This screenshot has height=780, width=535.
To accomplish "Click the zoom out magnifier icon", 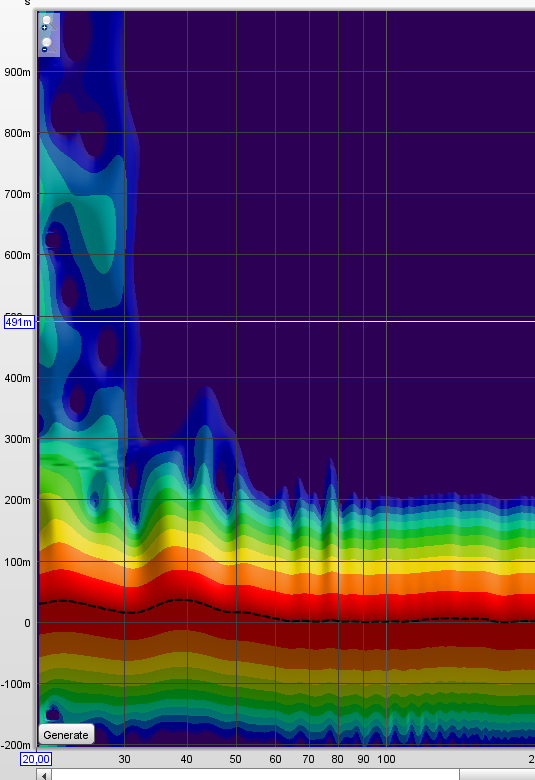I will [x=48, y=45].
